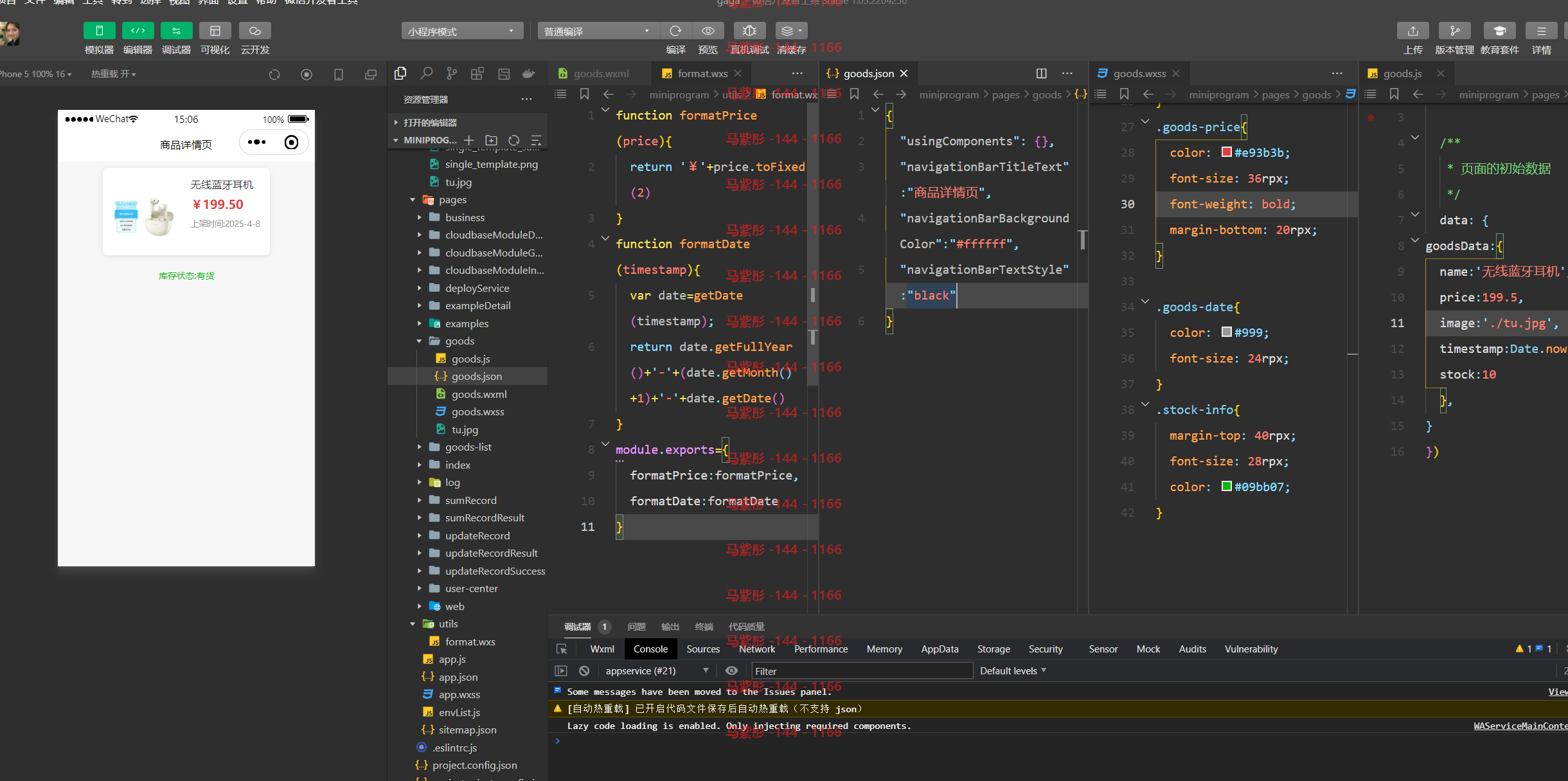Switch to the Network tab
The height and width of the screenshot is (781, 1568).
pyautogui.click(x=757, y=649)
